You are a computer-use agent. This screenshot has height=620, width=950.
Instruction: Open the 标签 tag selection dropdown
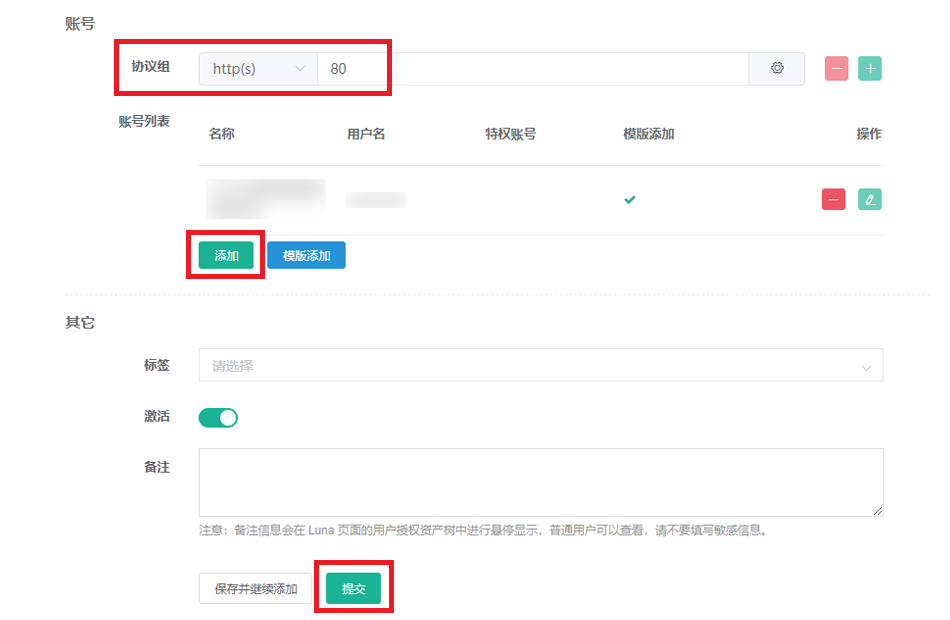540,365
